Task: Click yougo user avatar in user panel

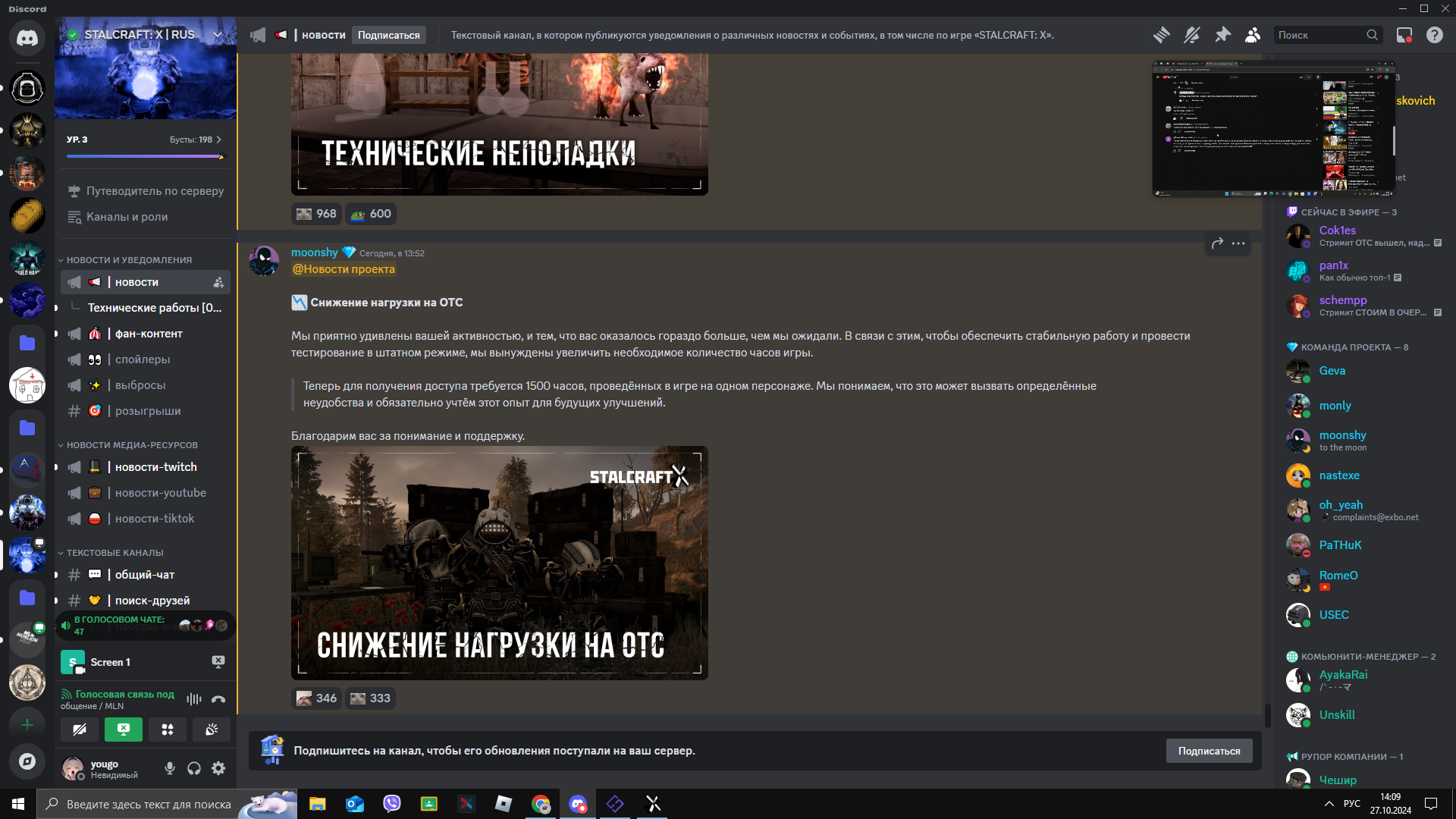Action: [73, 769]
